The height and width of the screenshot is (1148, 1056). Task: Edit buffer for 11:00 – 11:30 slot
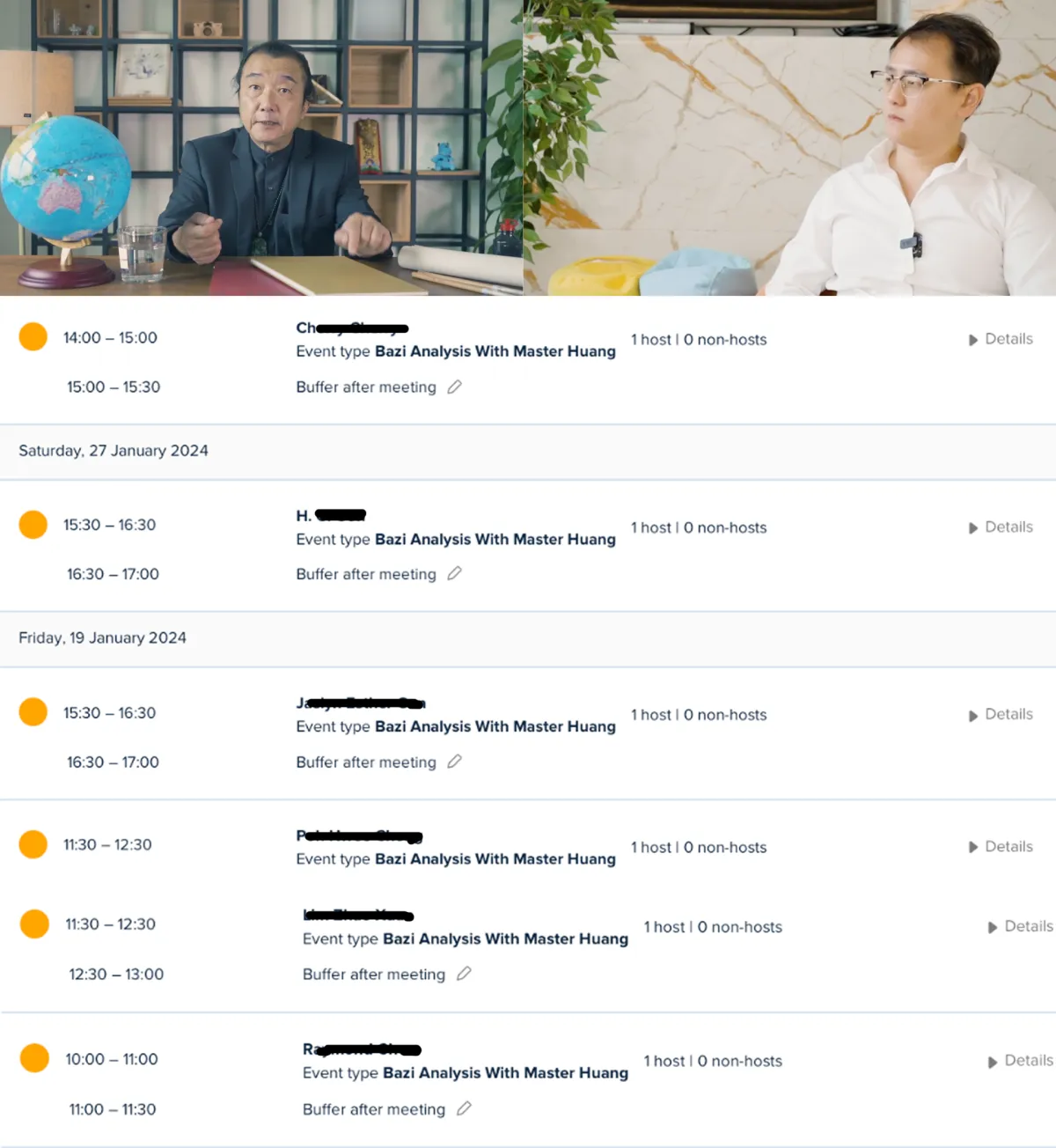pyautogui.click(x=464, y=1108)
